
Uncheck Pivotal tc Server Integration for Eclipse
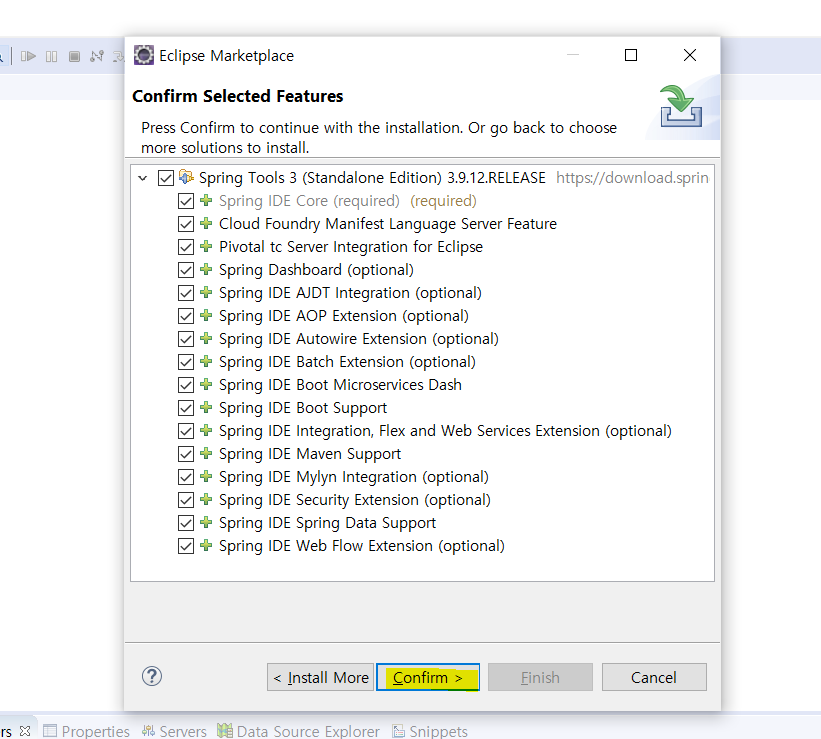[x=186, y=247]
